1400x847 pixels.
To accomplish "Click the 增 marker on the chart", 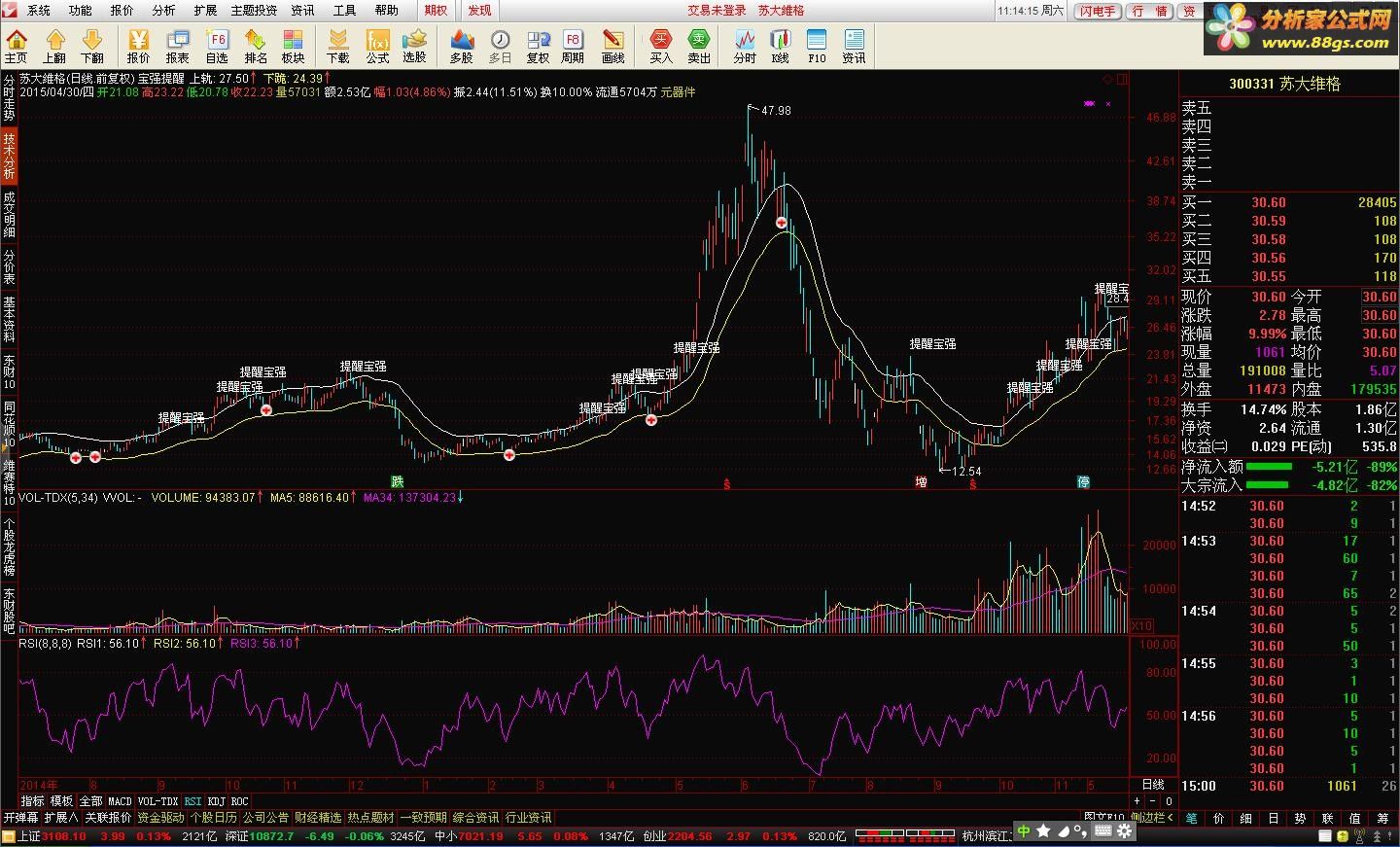I will pos(921,481).
